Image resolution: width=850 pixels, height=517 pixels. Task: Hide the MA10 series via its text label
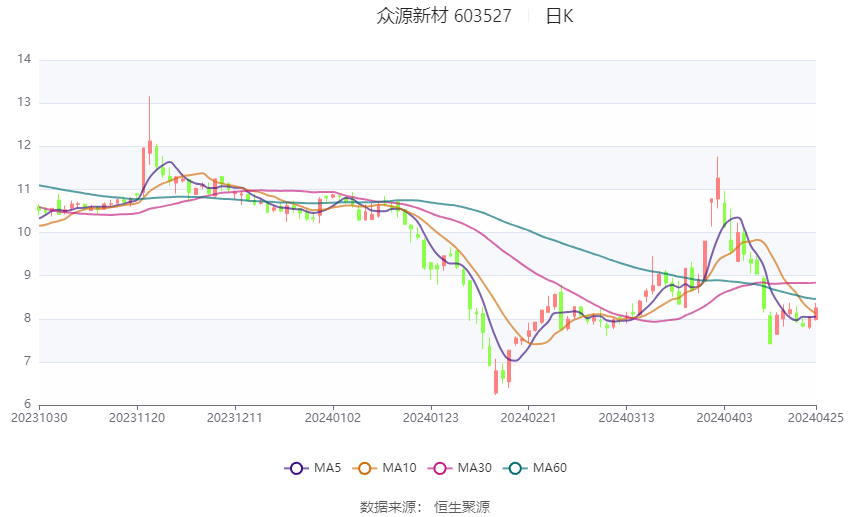pos(400,467)
